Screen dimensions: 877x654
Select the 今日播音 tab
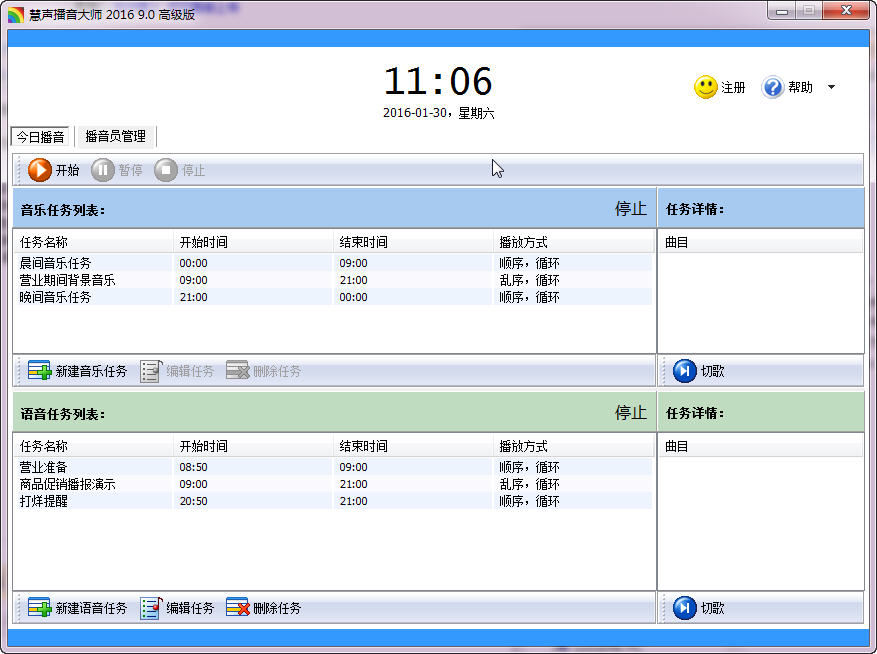click(x=41, y=137)
